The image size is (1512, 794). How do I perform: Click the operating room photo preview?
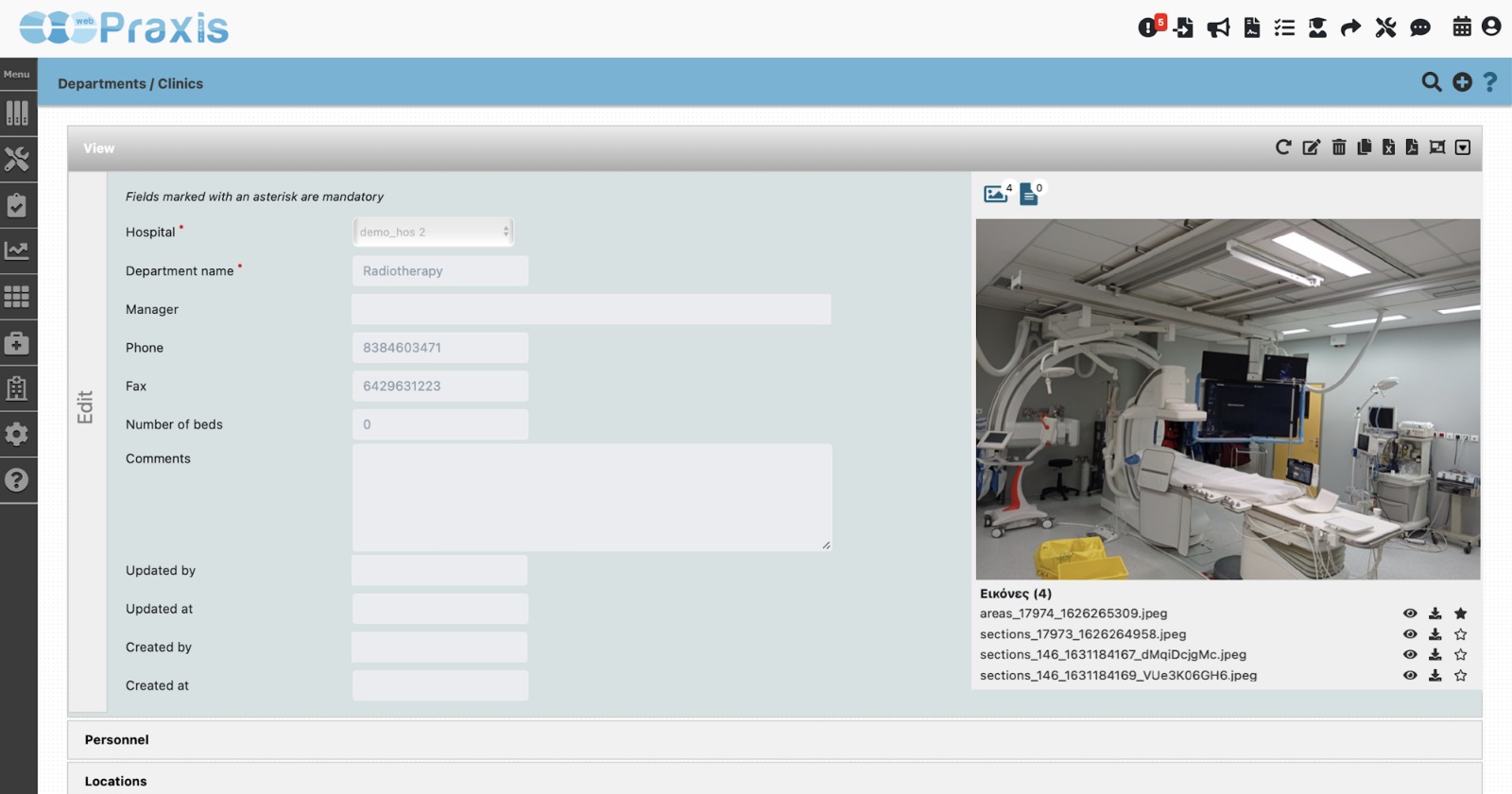pyautogui.click(x=1228, y=399)
